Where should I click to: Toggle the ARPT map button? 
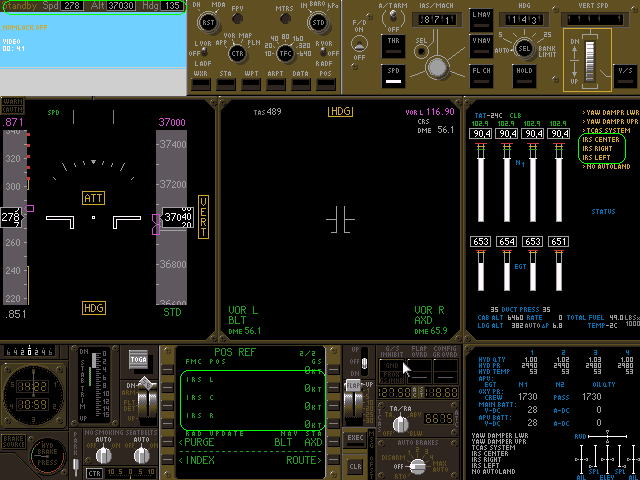pos(276,84)
